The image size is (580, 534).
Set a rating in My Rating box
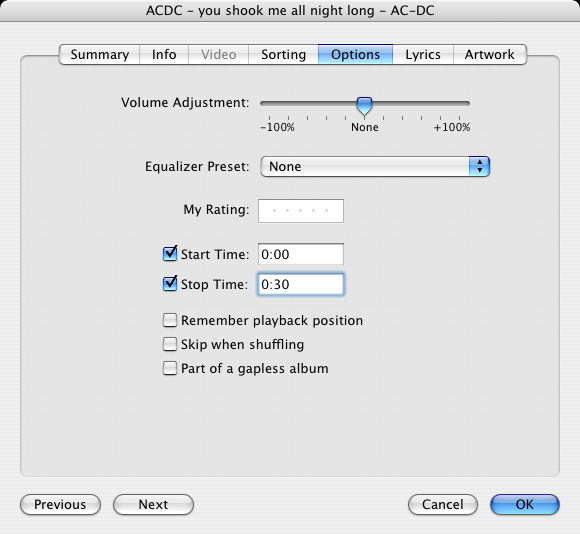[x=301, y=211]
